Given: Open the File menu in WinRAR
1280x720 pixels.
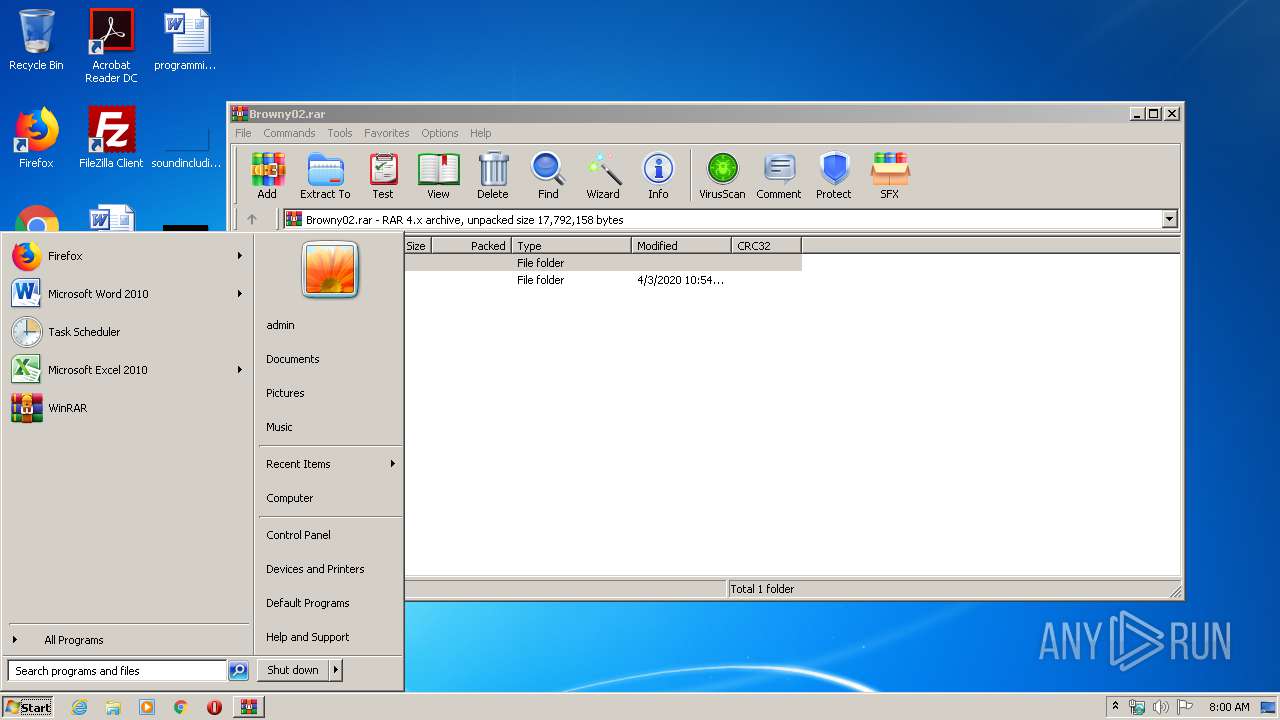Looking at the screenshot, I should (x=243, y=133).
